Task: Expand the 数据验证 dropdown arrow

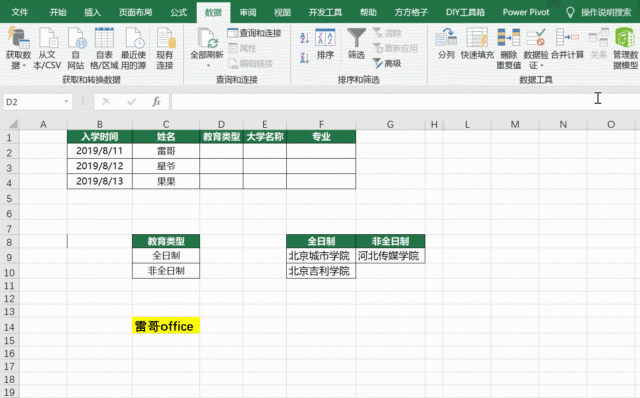Action: [x=542, y=65]
